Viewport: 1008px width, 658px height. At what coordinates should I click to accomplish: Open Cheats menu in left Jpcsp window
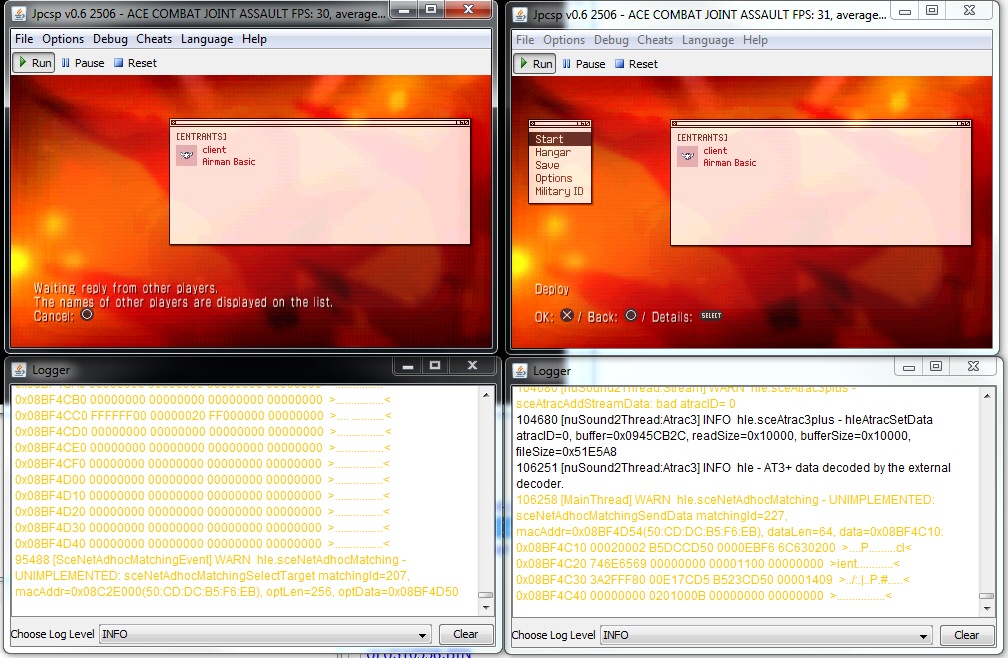(x=154, y=39)
